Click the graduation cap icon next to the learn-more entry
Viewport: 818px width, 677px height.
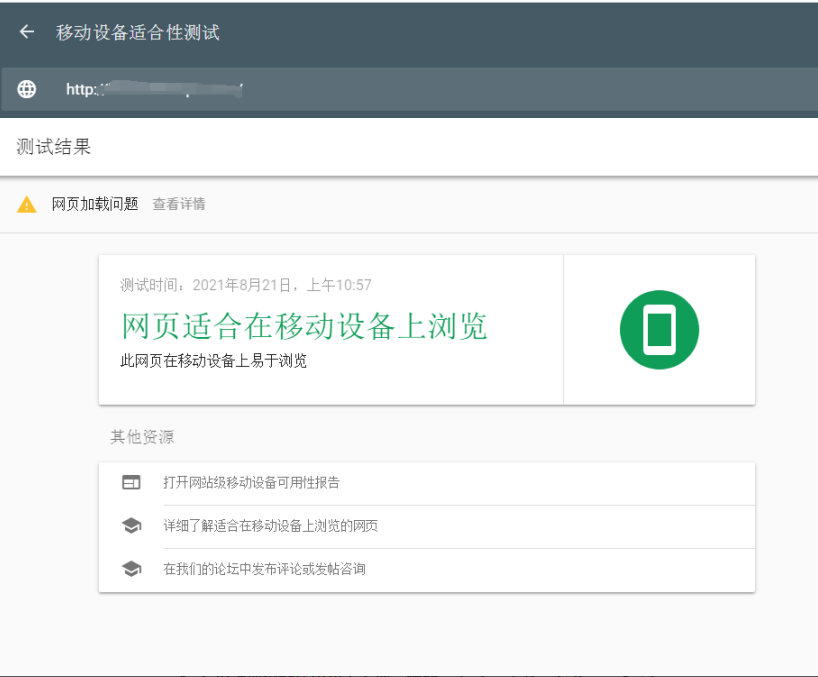tap(133, 526)
